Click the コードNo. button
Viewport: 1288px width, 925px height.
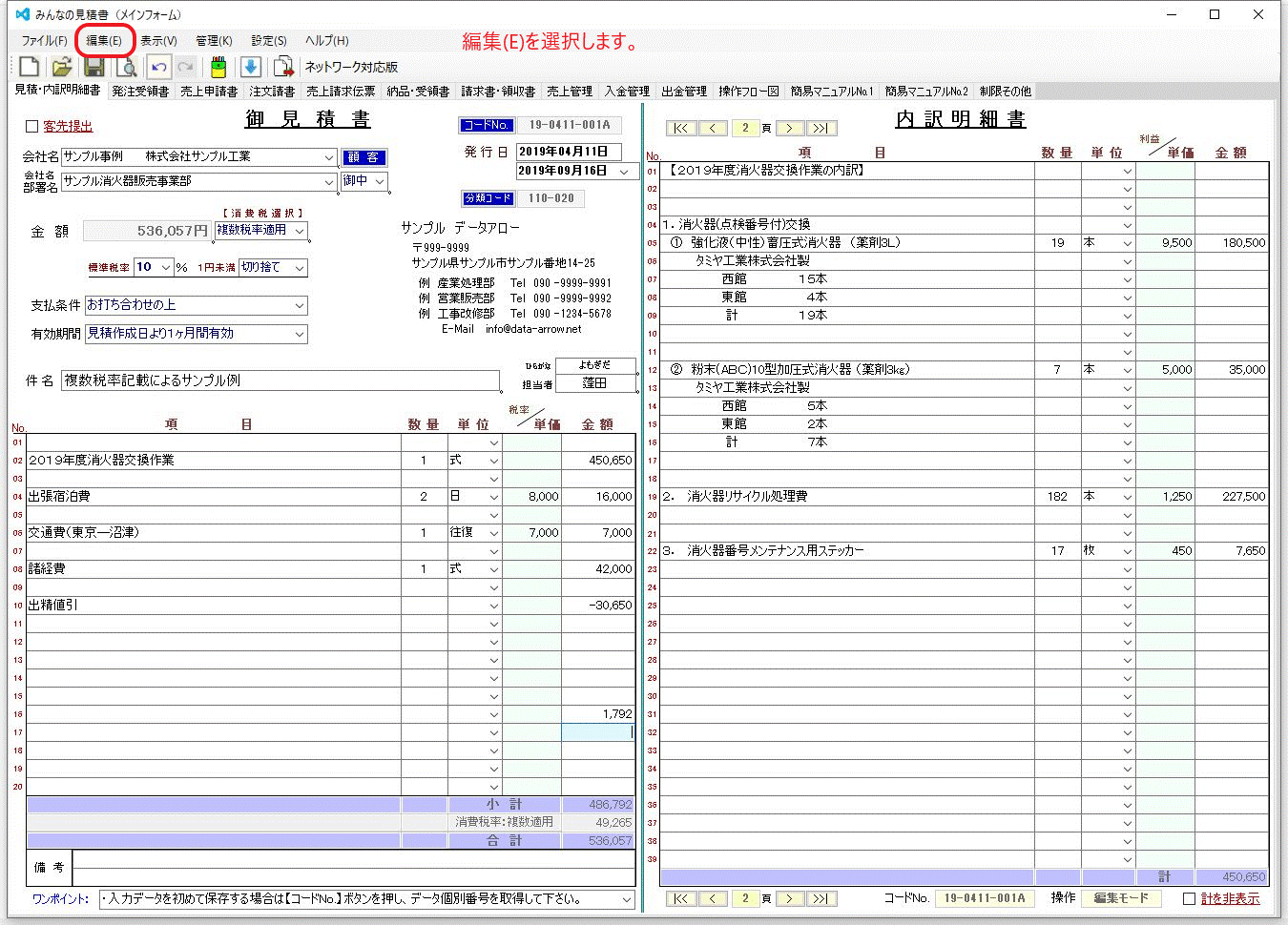tap(487, 125)
